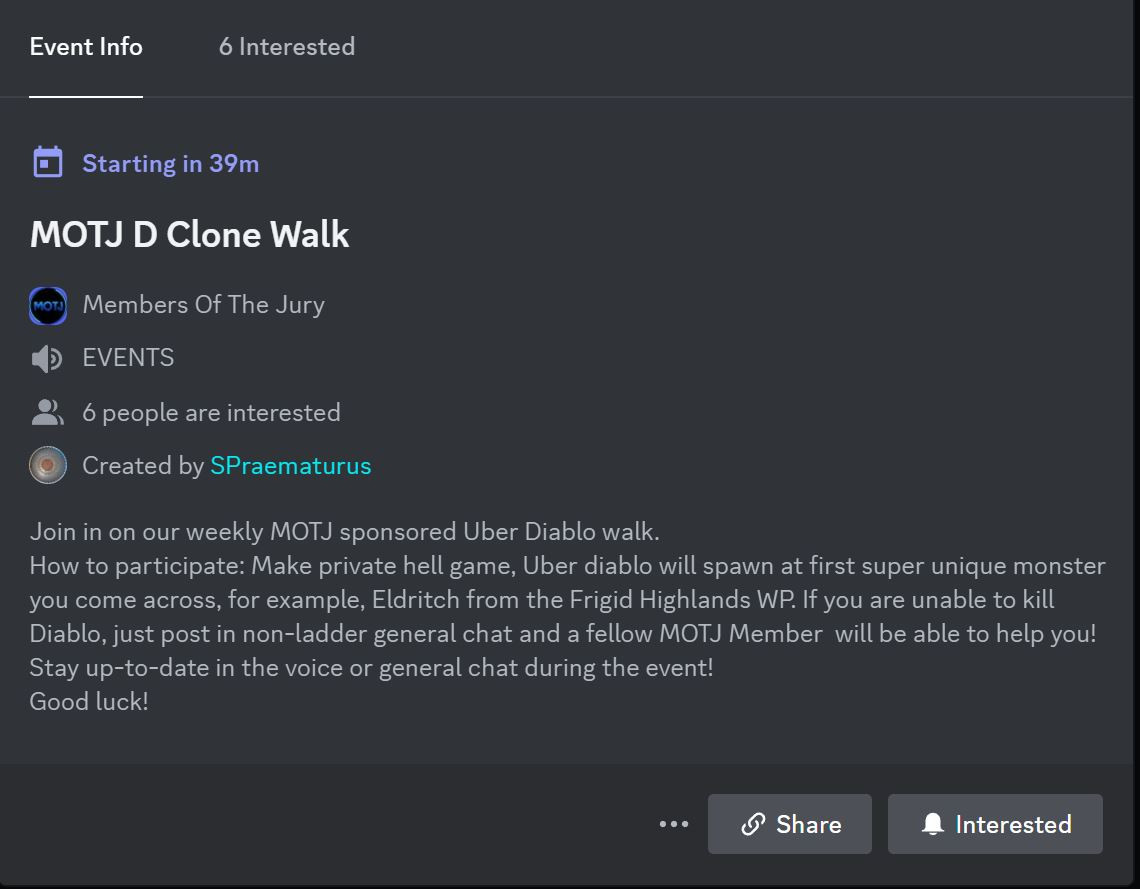This screenshot has width=1140, height=889.
Task: Click SPraematurus's avatar picture
Action: coord(47,464)
